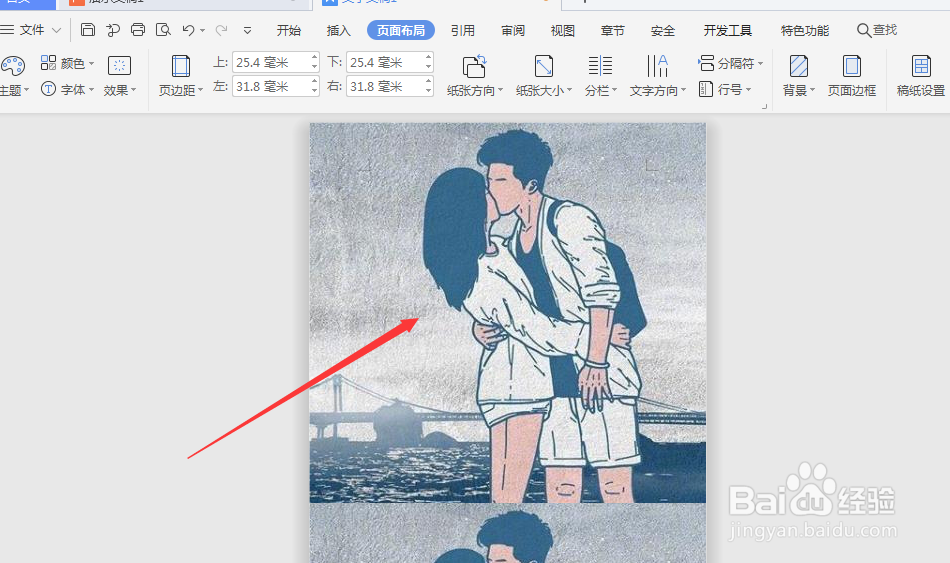
Task: Open 纸张方向 paper orientation options
Action: point(475,76)
